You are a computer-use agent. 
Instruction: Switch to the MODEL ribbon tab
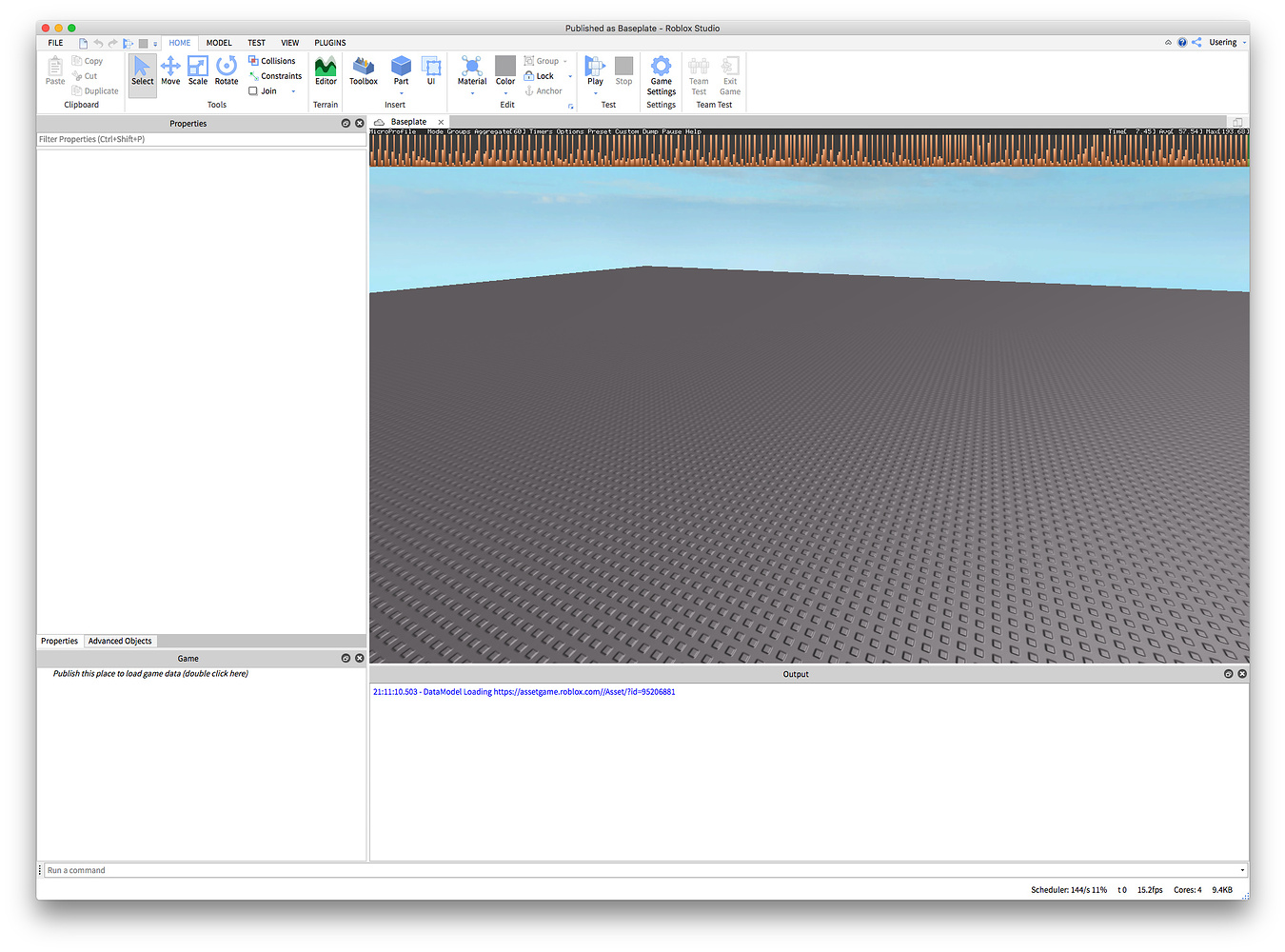pyautogui.click(x=219, y=43)
